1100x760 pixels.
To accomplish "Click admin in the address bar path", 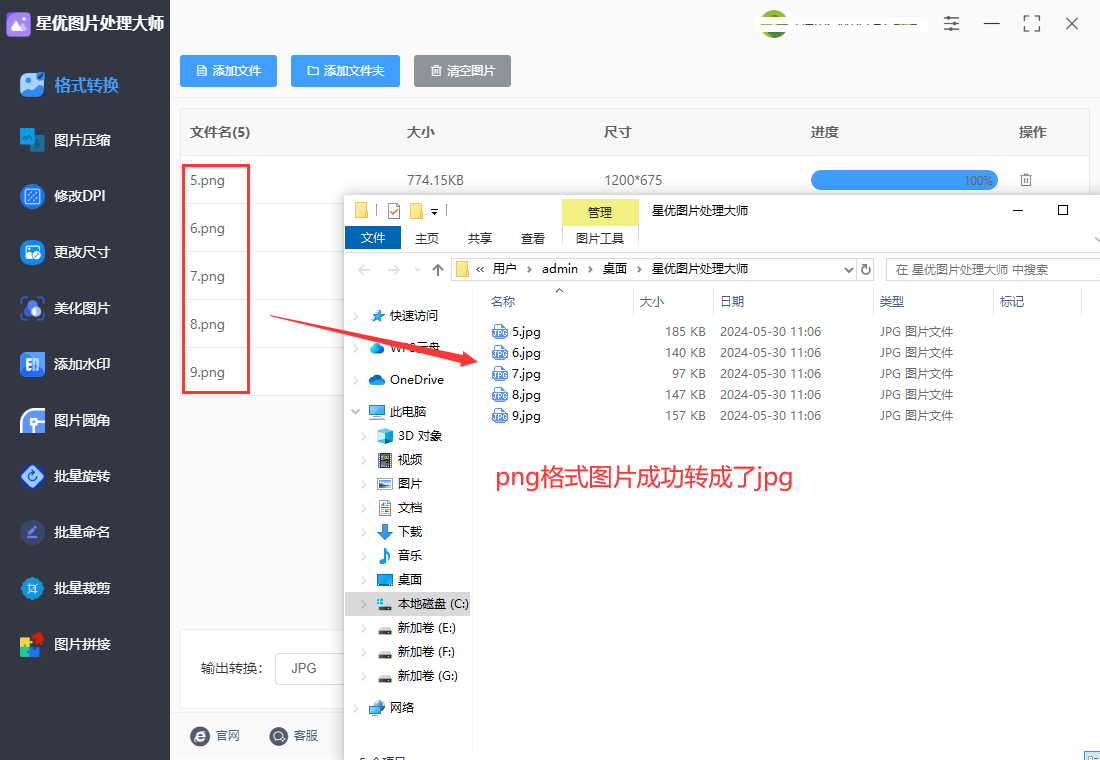I will 560,269.
